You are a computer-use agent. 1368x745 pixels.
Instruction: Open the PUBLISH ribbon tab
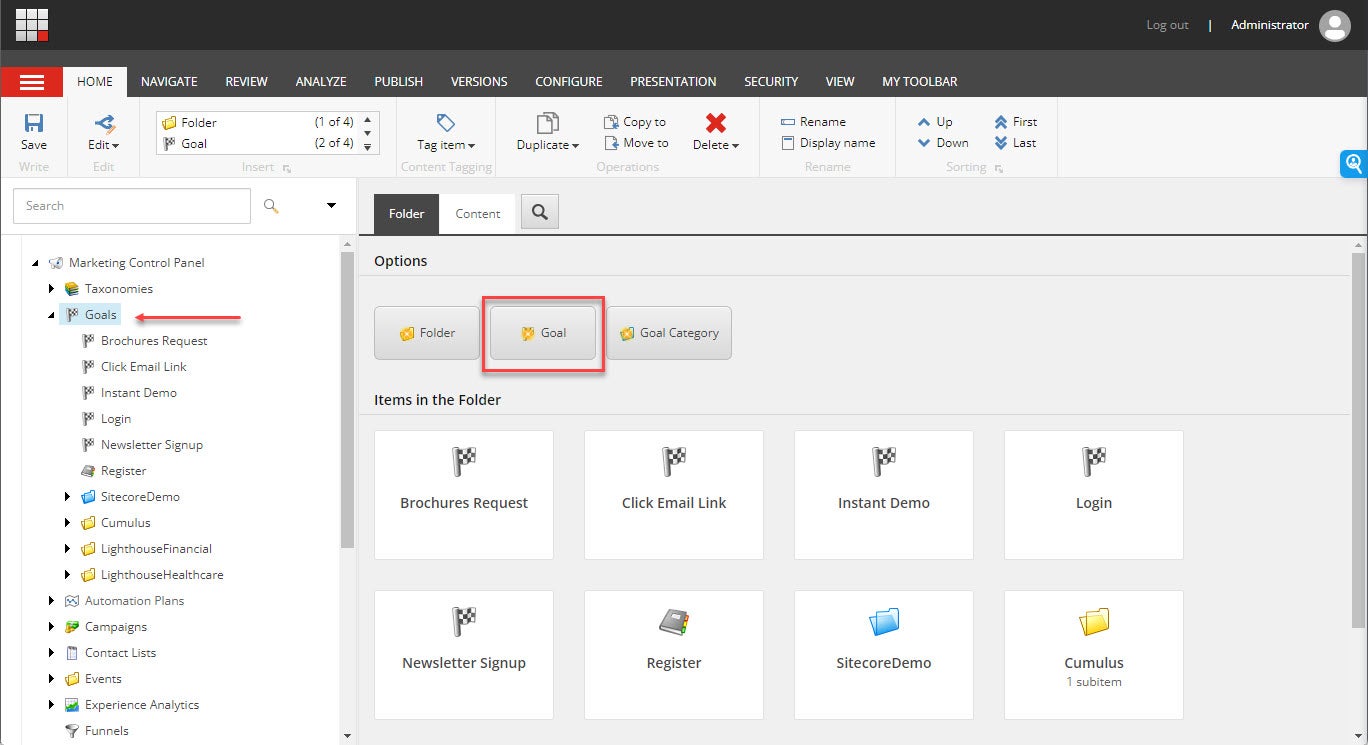click(x=398, y=82)
